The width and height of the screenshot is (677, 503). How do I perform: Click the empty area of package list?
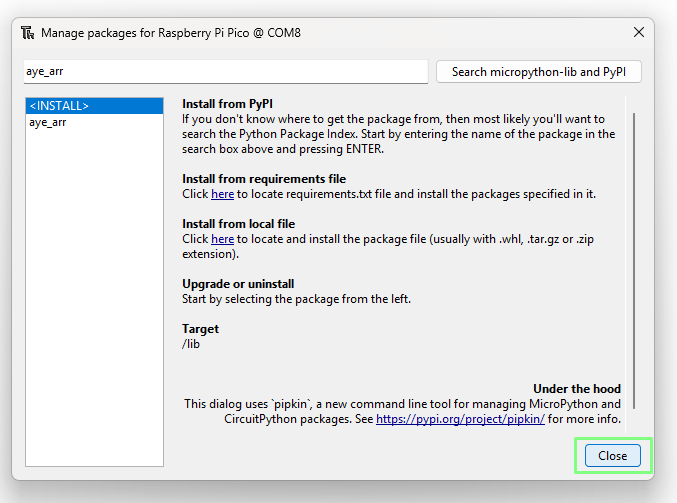click(x=94, y=298)
